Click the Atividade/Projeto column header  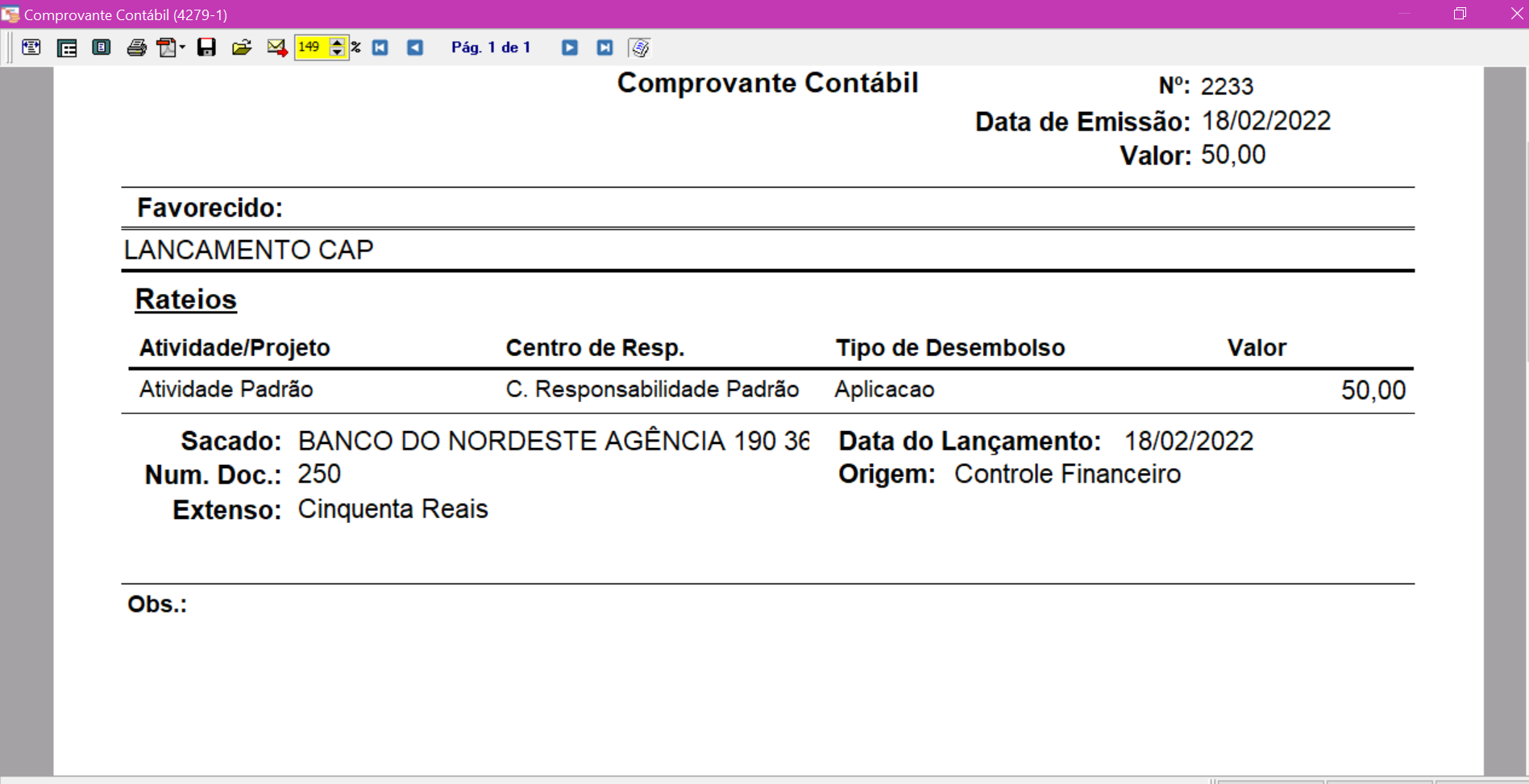(235, 348)
